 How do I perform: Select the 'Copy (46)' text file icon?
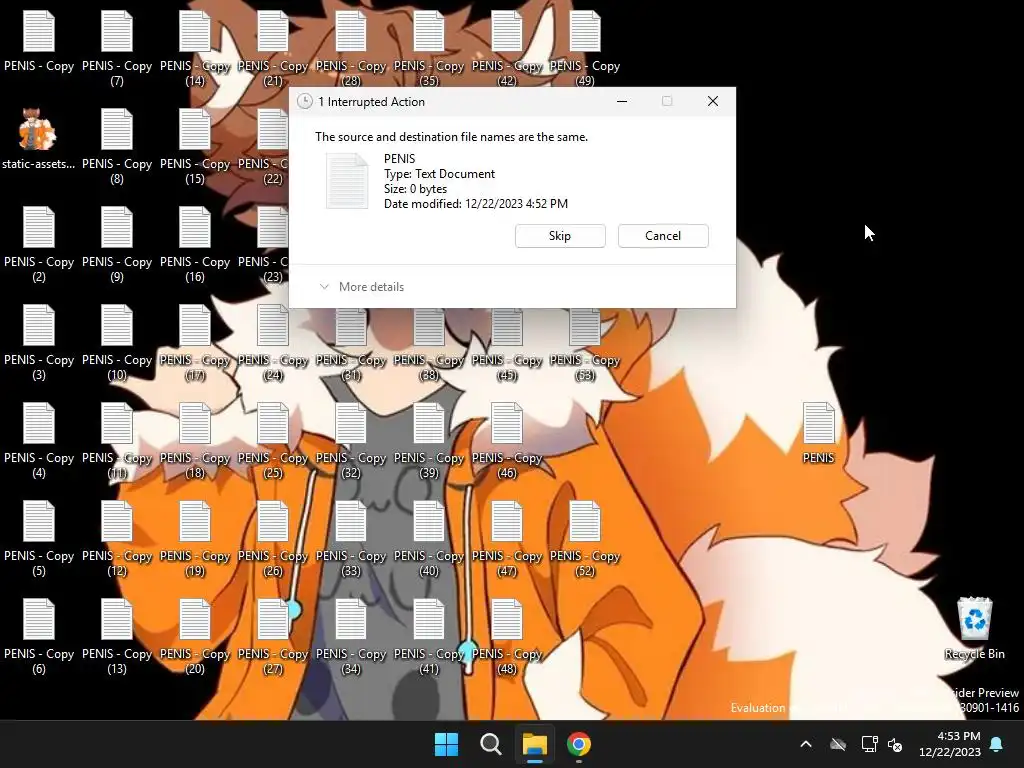507,423
